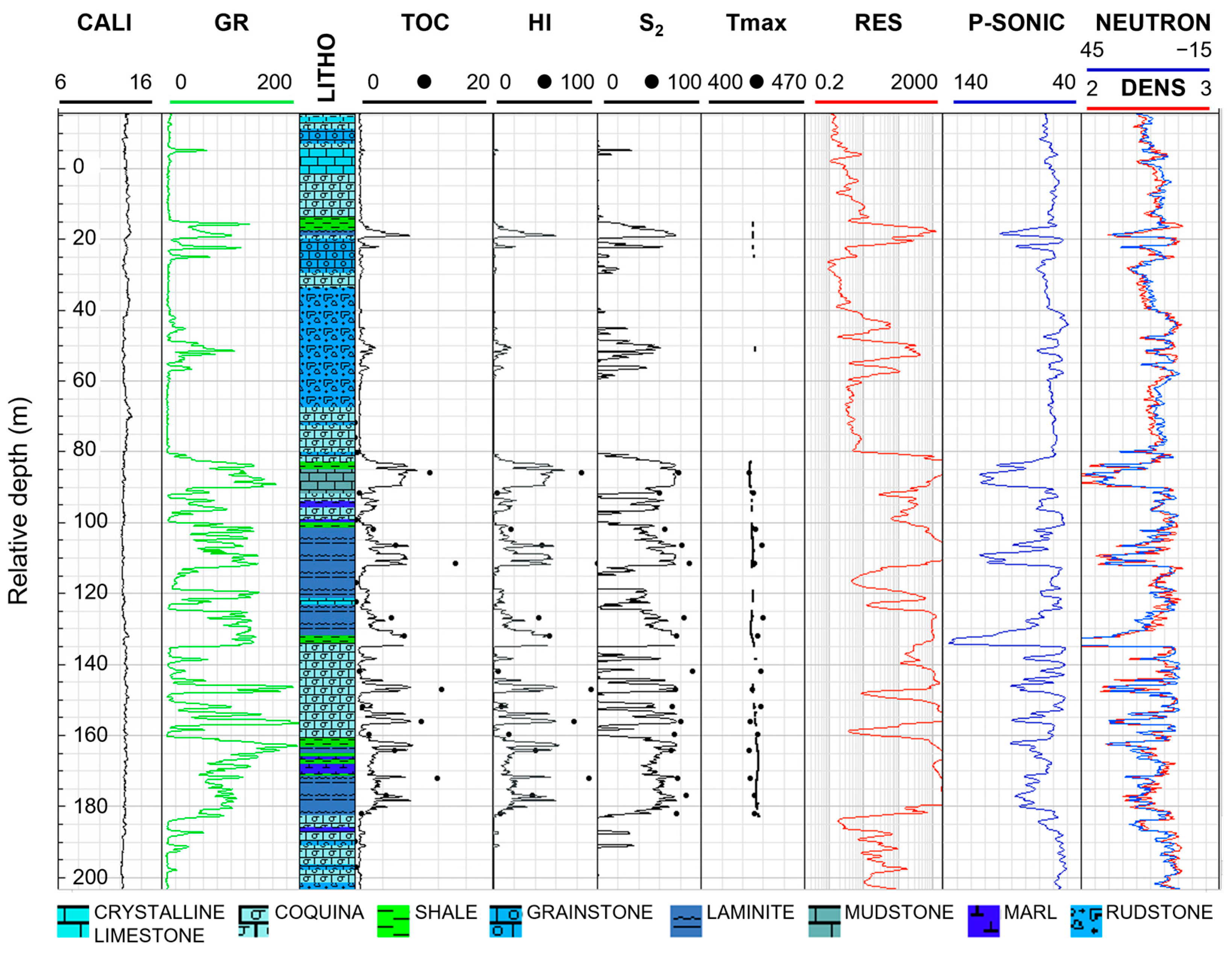
Task: Click the Coquina legend pattern icon
Action: pyautogui.click(x=253, y=921)
